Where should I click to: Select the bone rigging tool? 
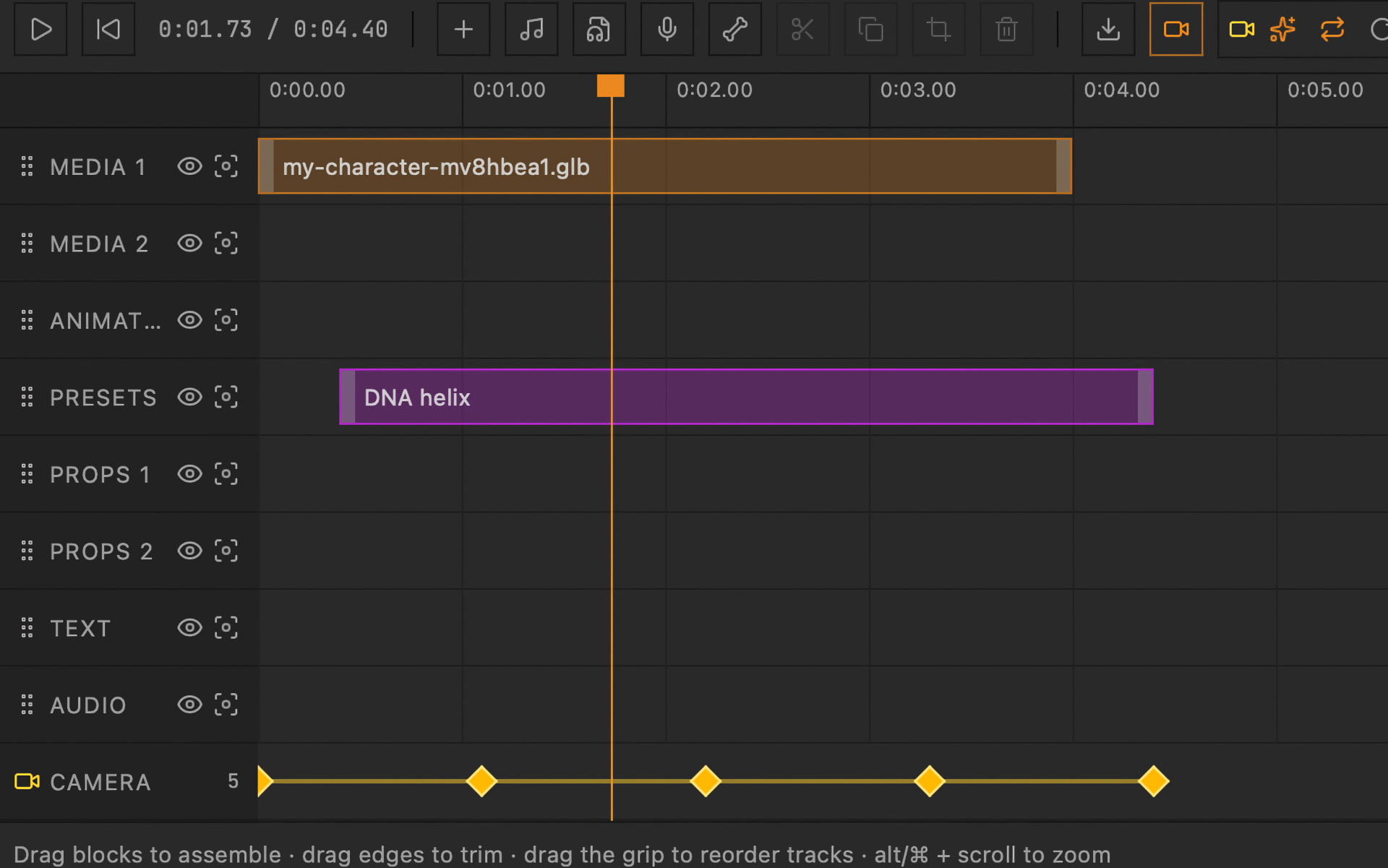(735, 29)
